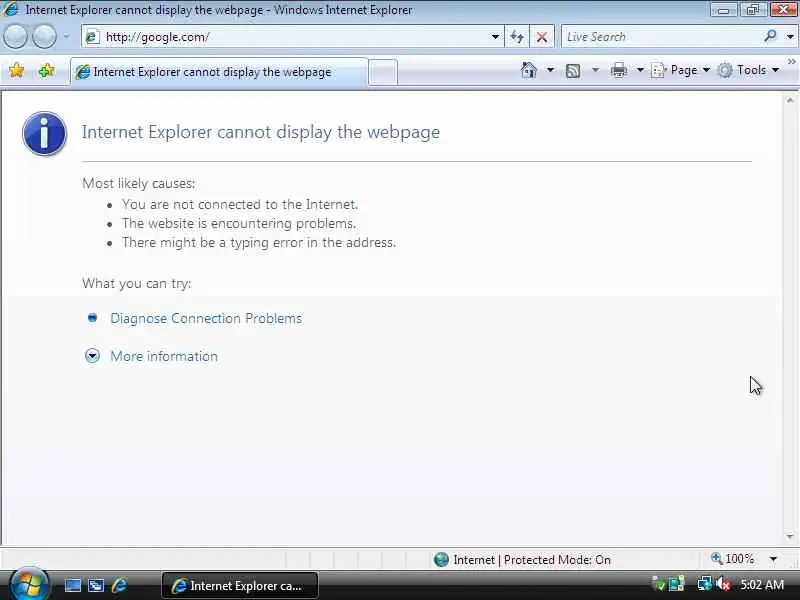The image size is (800, 600).
Task: Expand the Home button dropdown arrow
Action: click(x=550, y=70)
